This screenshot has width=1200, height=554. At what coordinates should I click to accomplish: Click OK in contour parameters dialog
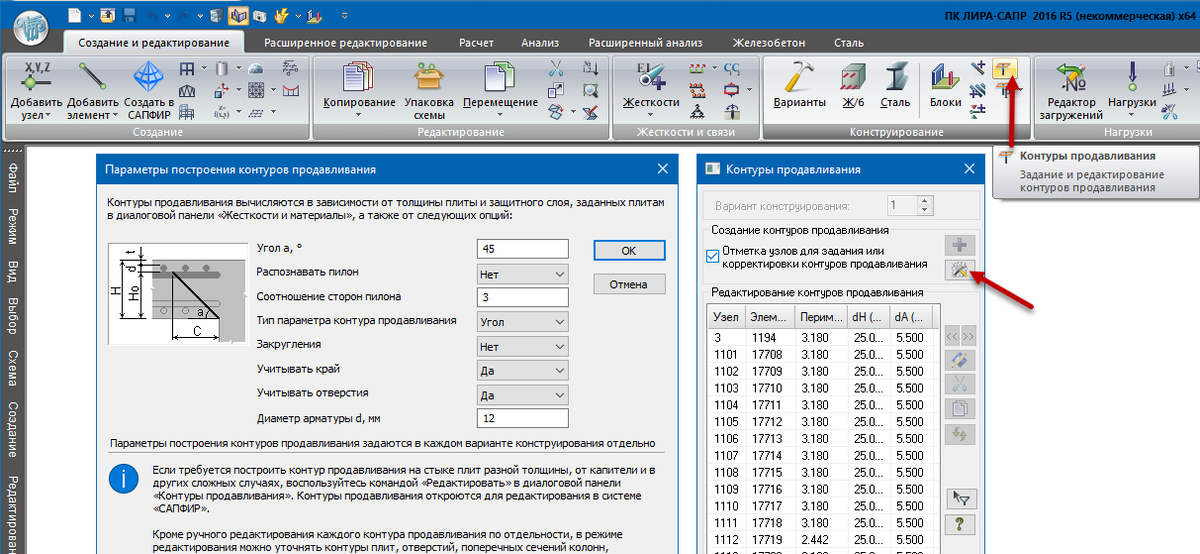[x=629, y=250]
